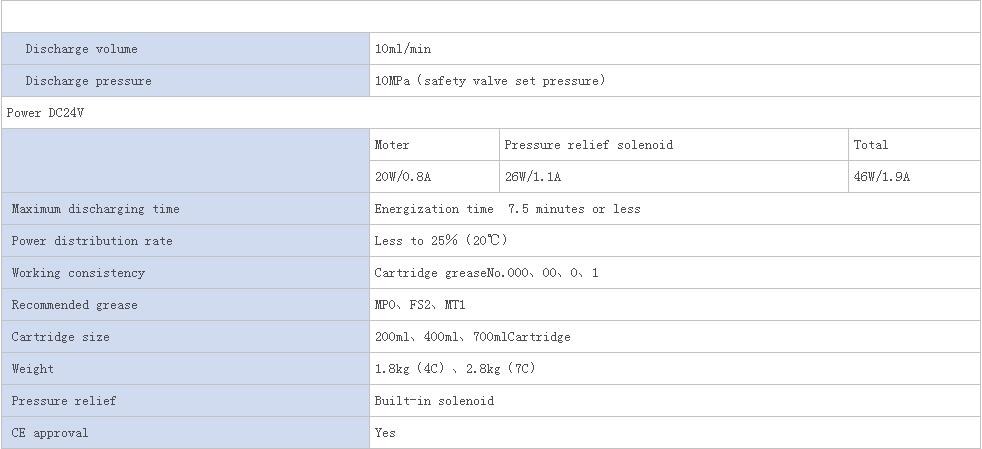Select the 46W/1.9A total value
The width and height of the screenshot is (982, 449).
882,177
